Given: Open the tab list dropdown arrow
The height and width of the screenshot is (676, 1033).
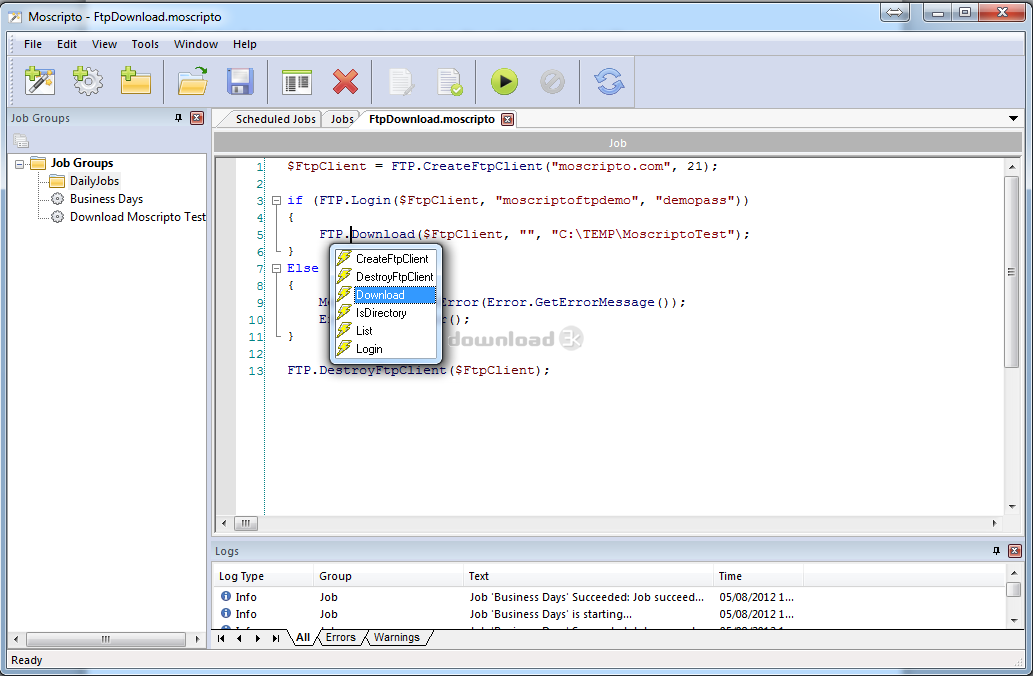Looking at the screenshot, I should pos(1013,119).
